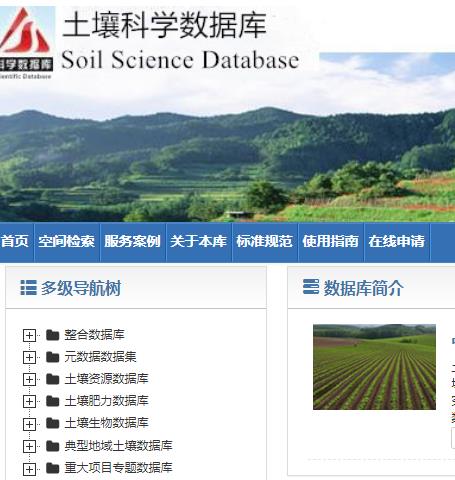This screenshot has width=455, height=480.
Task: Click the 数据库简介 panel heading
Action: (x=364, y=288)
